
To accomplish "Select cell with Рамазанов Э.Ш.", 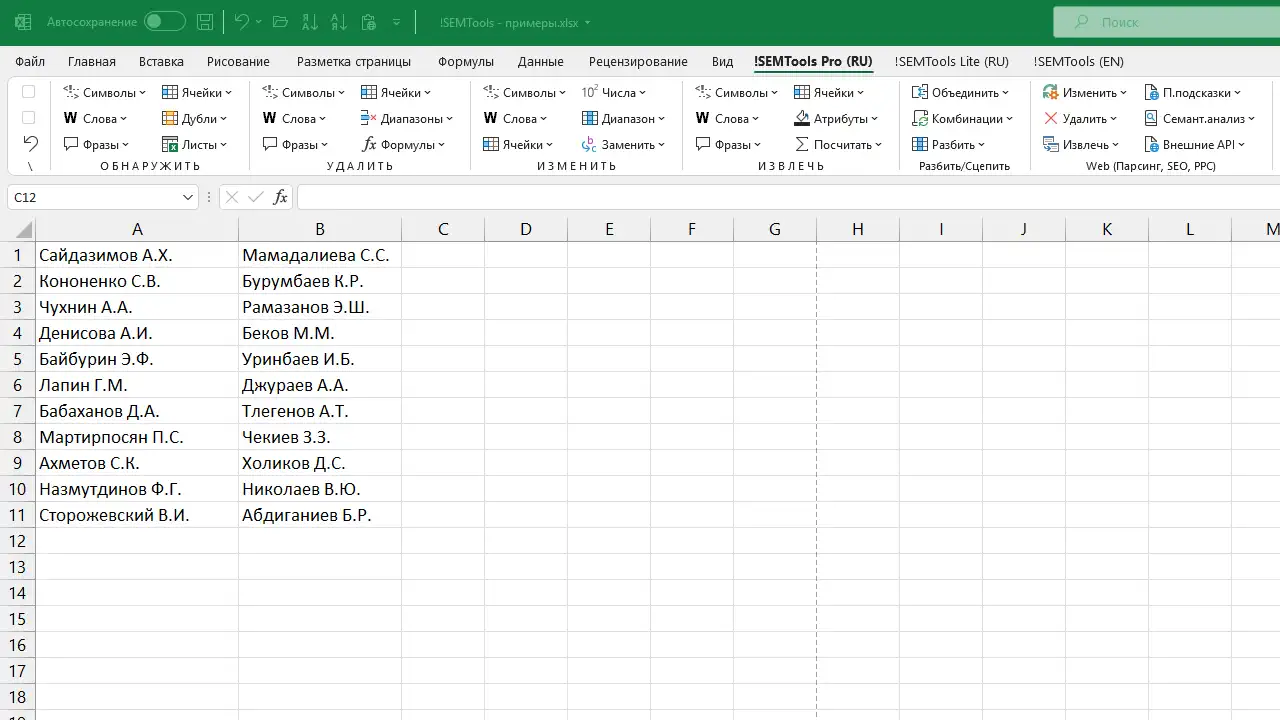I will 320,307.
